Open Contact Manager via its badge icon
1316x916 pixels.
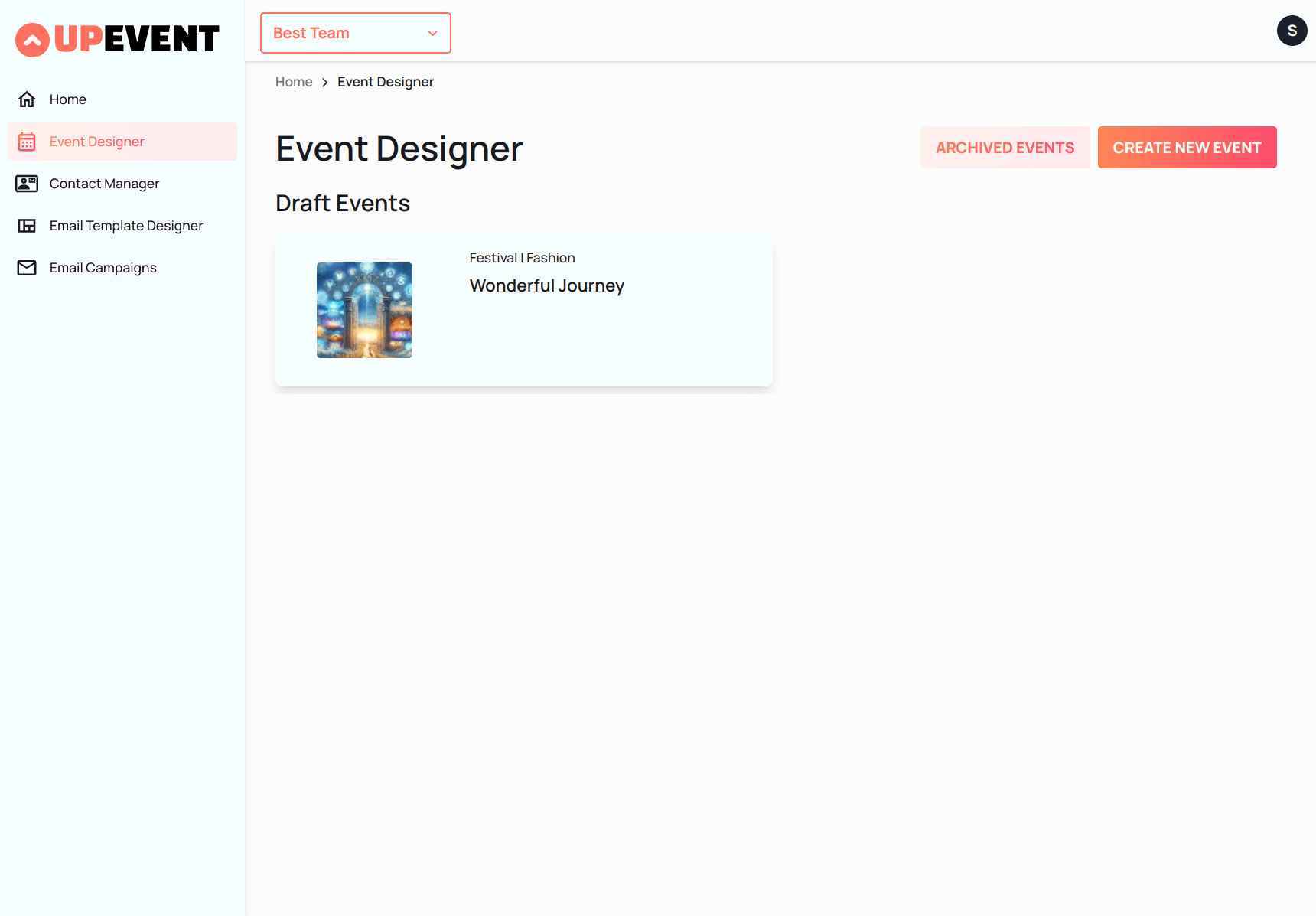tap(27, 183)
